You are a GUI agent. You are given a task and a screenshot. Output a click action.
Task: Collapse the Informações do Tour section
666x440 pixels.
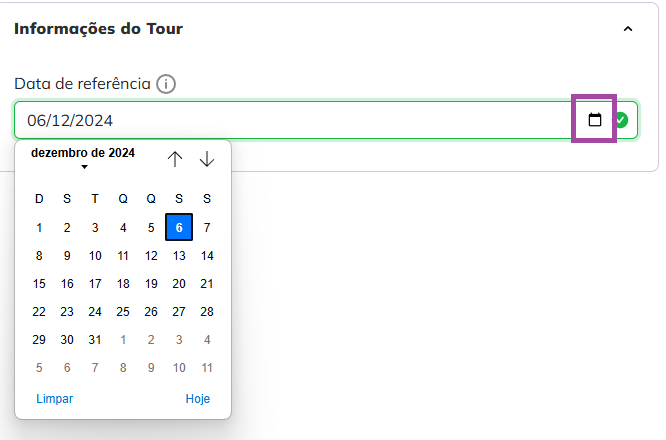click(x=628, y=29)
